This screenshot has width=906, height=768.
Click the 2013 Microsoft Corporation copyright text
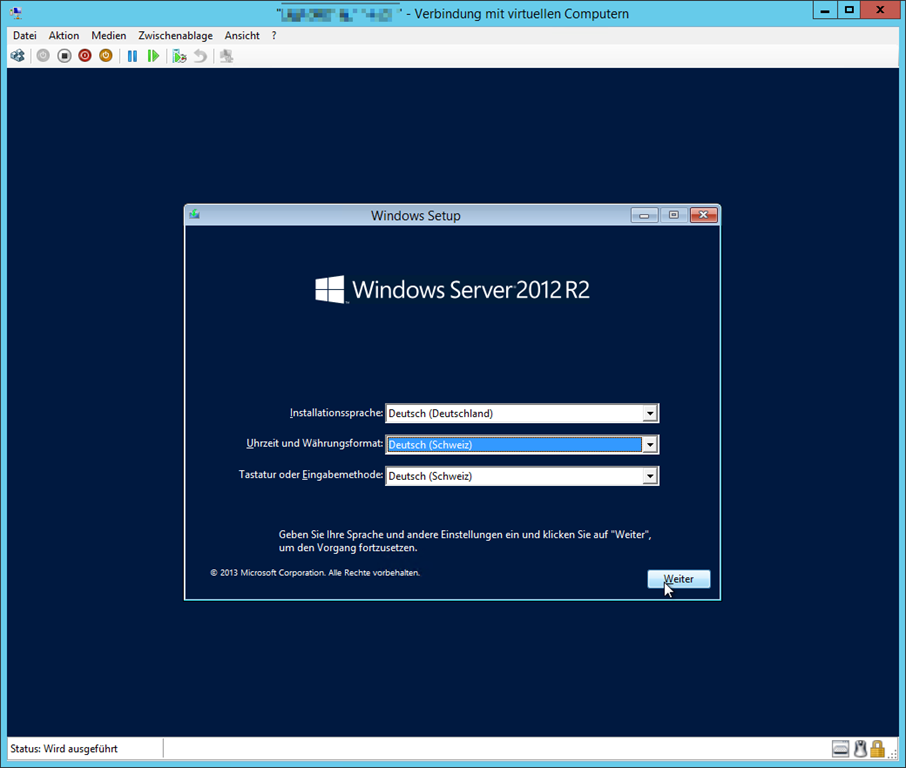pyautogui.click(x=315, y=573)
